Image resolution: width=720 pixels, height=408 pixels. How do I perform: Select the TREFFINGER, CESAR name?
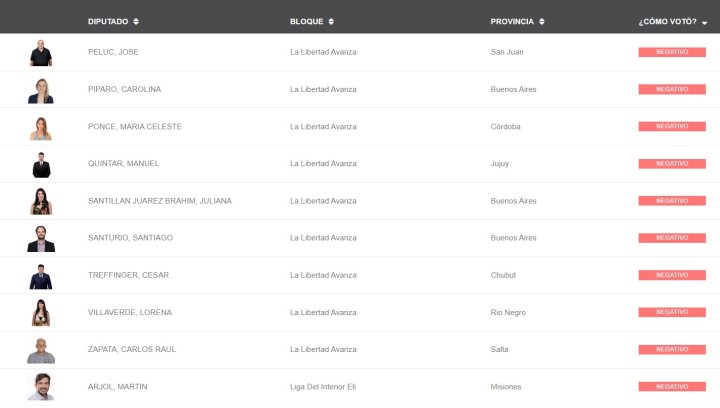129,275
